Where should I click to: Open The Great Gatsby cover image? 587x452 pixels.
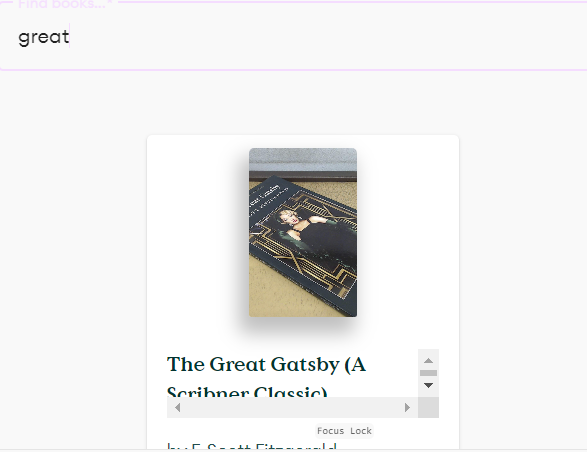303,232
